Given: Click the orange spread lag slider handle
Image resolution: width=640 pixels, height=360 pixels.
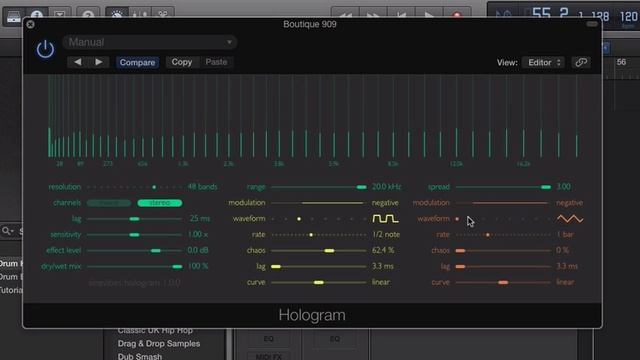Looking at the screenshot, I should point(460,267).
